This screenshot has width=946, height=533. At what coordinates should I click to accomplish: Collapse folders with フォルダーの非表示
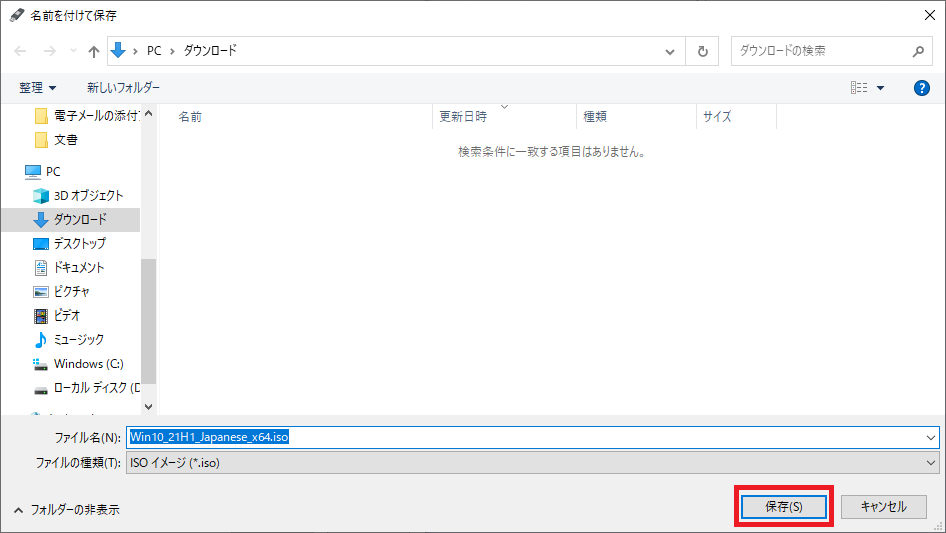point(66,509)
